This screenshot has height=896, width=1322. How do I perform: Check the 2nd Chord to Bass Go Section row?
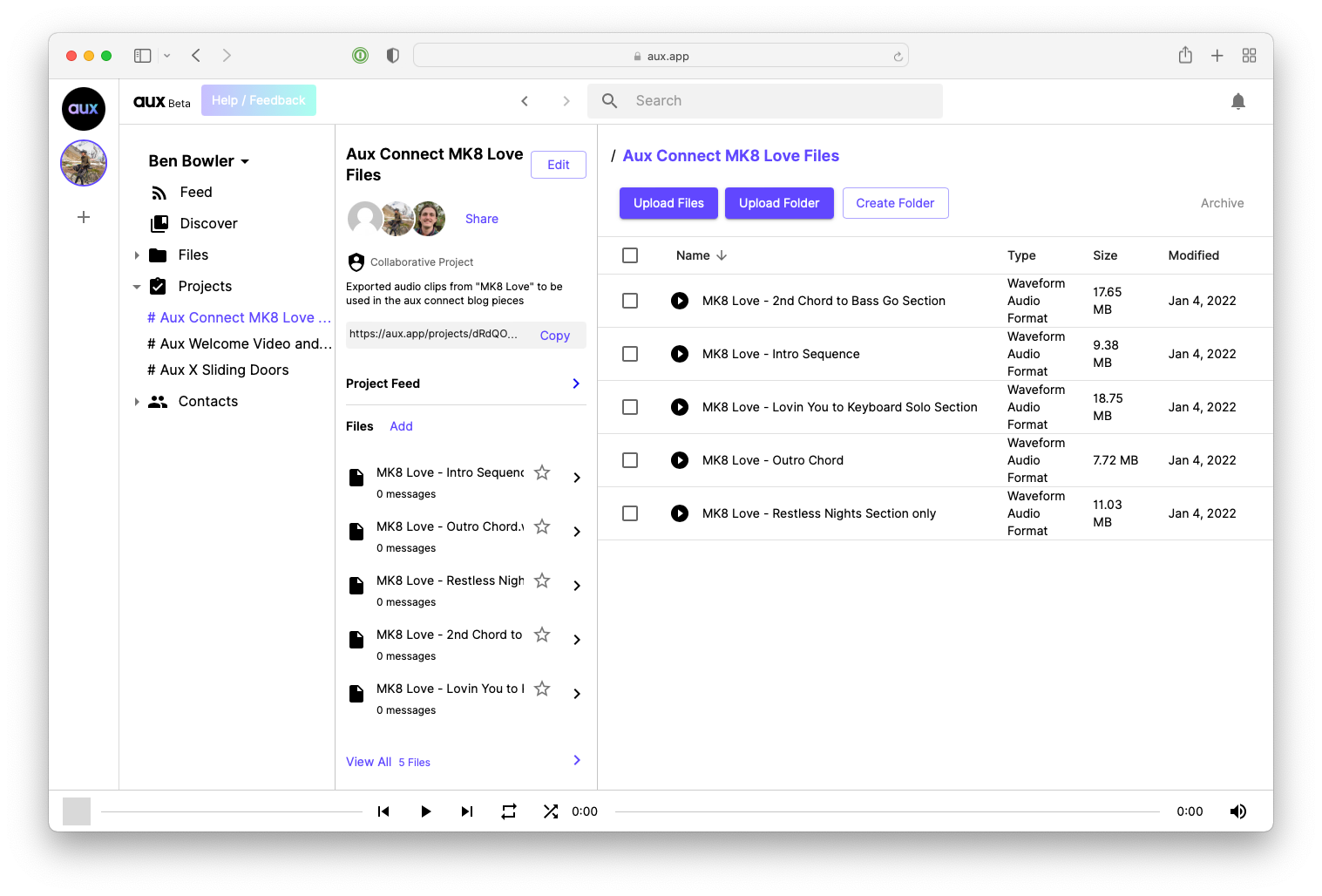pos(630,301)
